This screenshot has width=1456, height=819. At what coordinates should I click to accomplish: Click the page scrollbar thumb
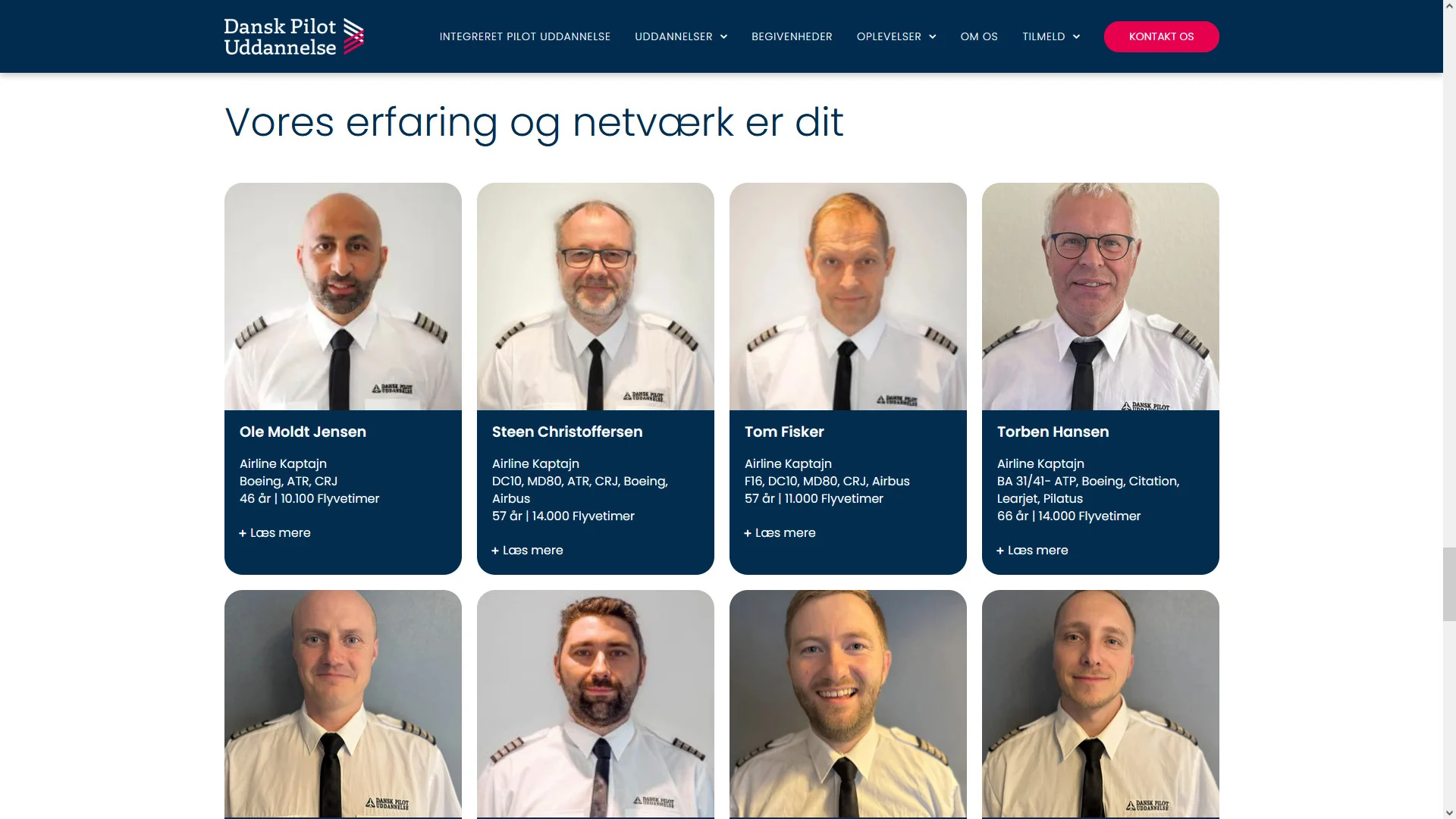pyautogui.click(x=1449, y=584)
